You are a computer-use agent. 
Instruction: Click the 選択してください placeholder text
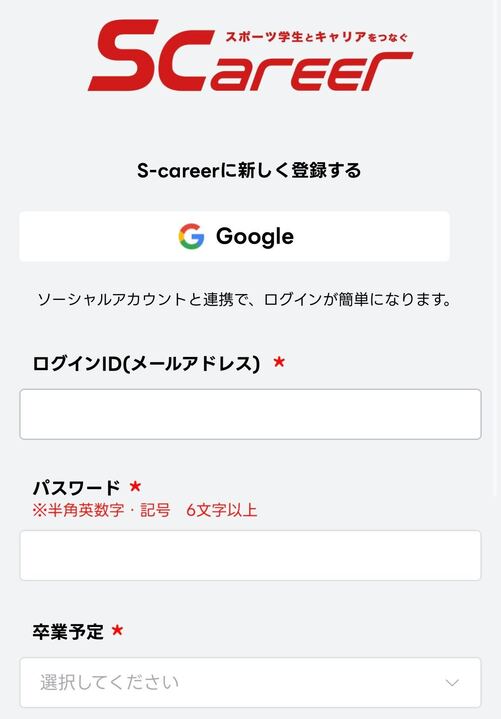[109, 682]
